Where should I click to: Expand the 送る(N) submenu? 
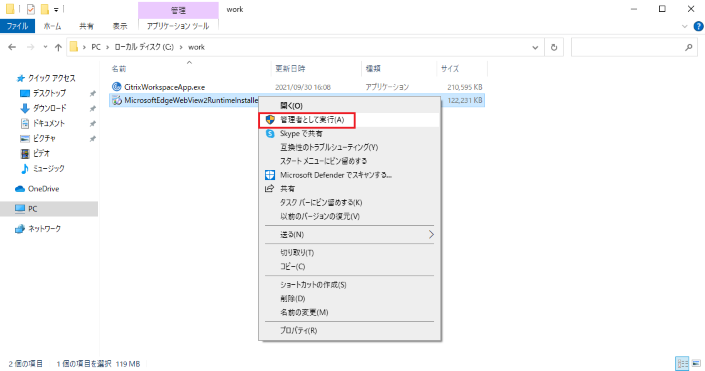[349, 235]
